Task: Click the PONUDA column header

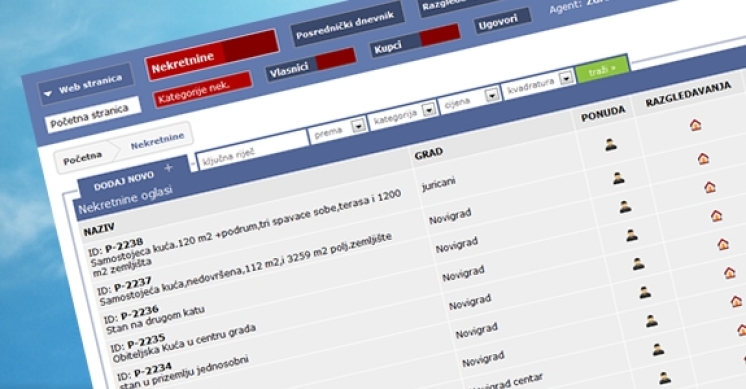Action: coord(603,115)
